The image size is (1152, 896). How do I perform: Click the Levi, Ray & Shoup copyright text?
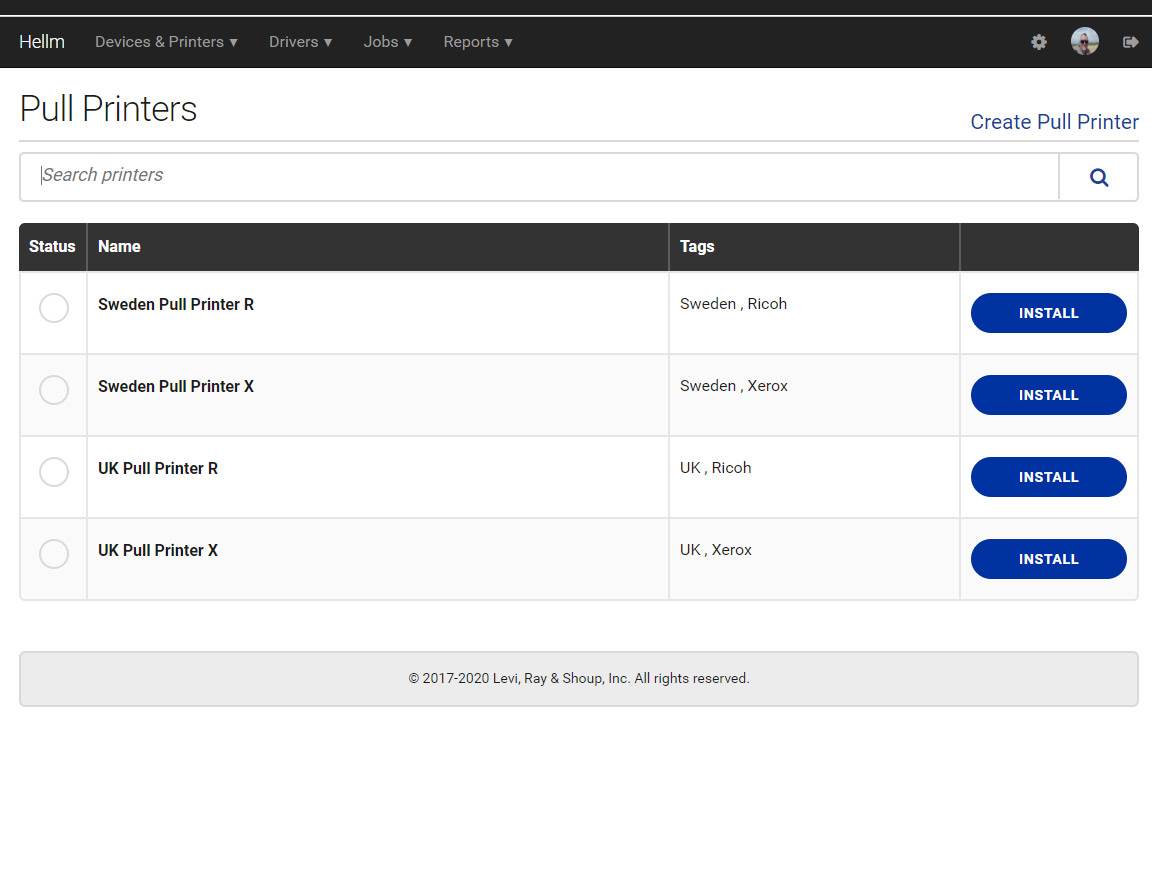coord(579,679)
